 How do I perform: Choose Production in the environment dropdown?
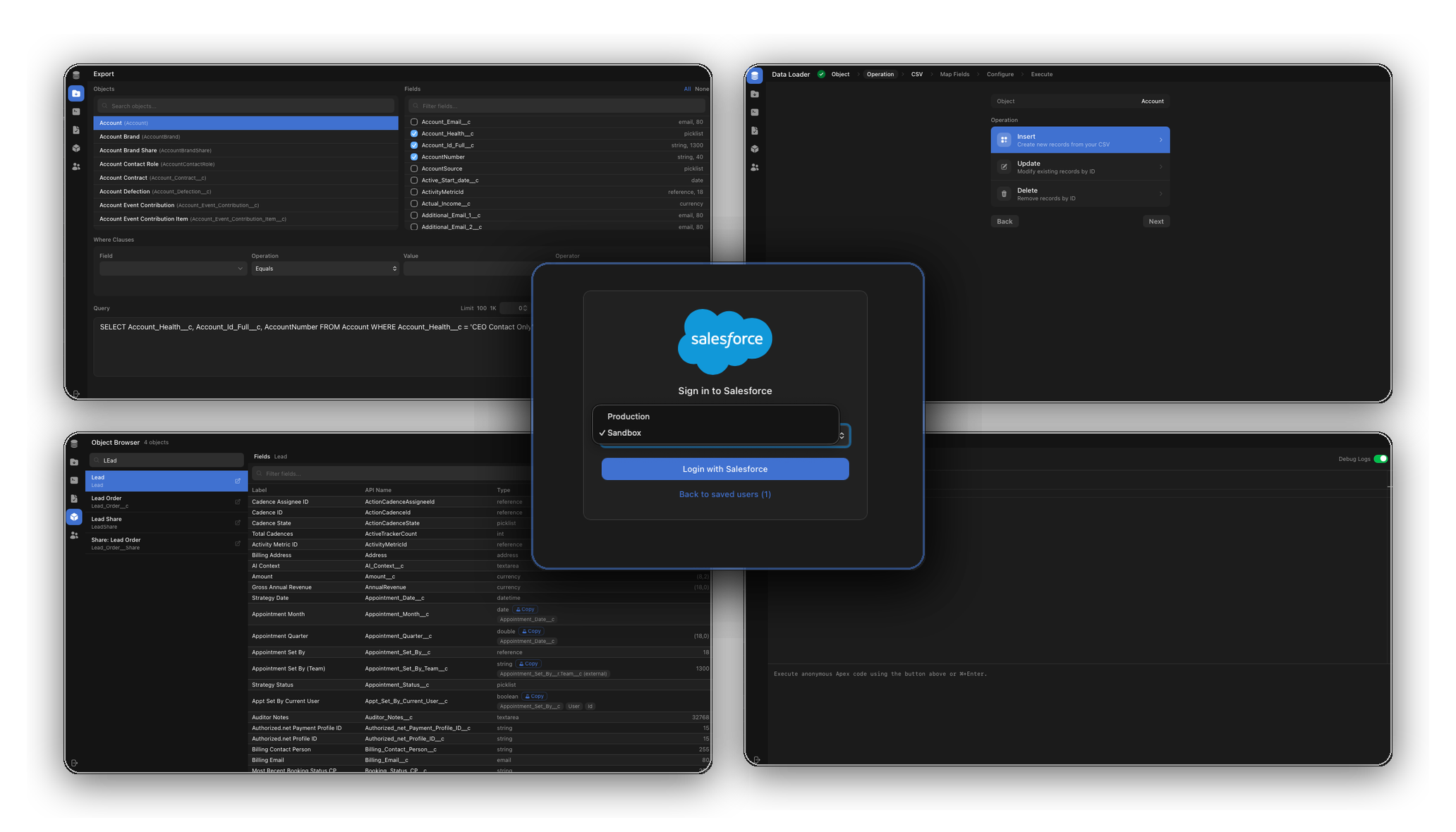(715, 417)
